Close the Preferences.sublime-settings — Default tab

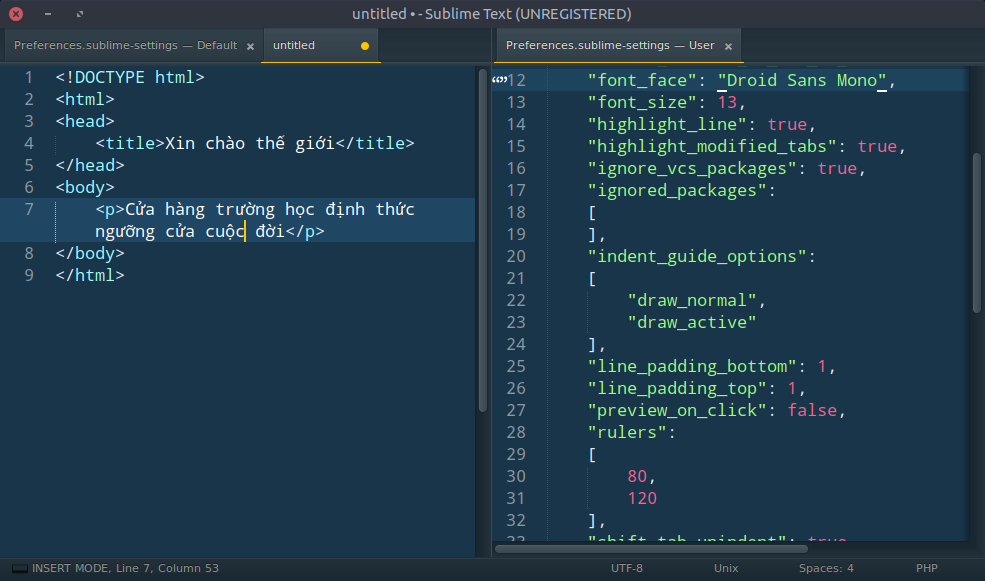(250, 46)
